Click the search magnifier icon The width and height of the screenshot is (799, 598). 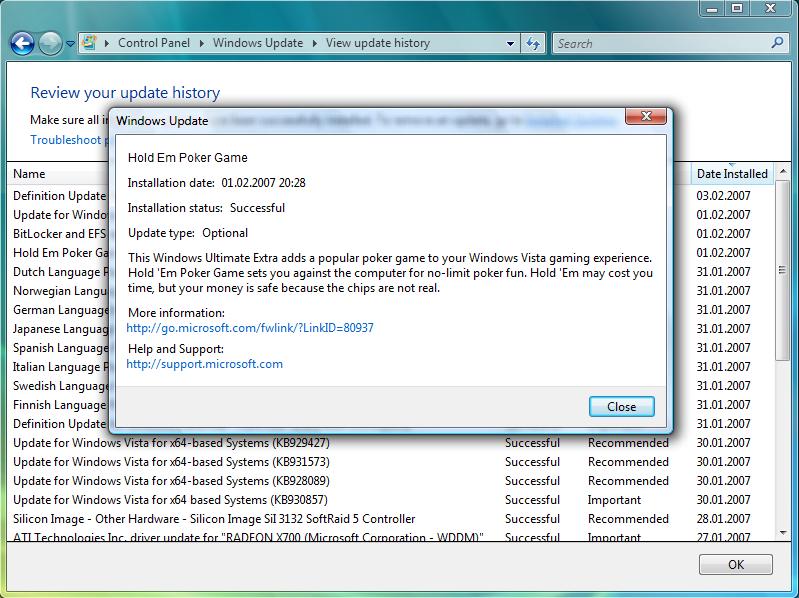coord(777,43)
